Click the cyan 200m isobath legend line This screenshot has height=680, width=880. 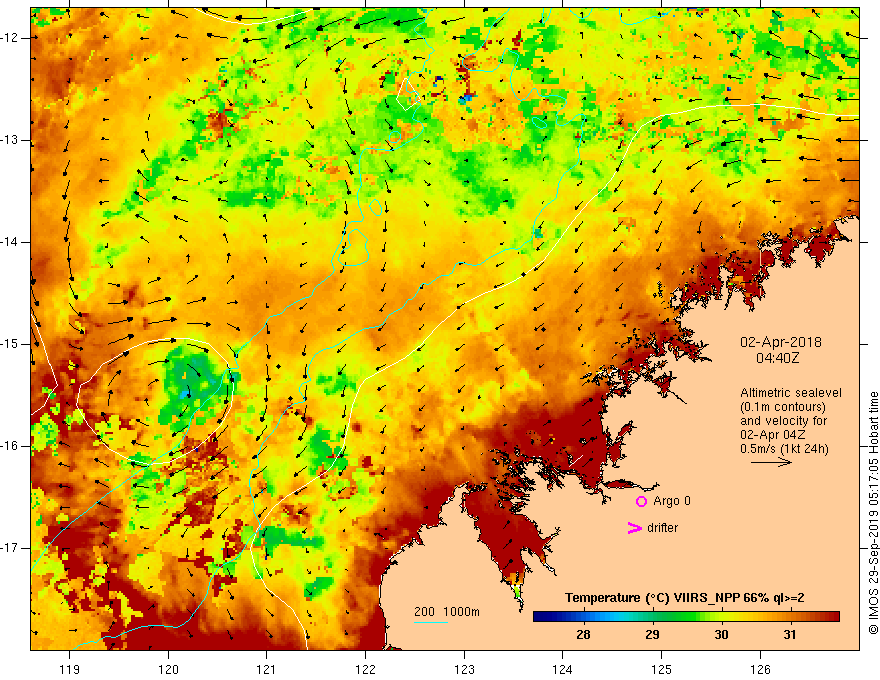430,622
